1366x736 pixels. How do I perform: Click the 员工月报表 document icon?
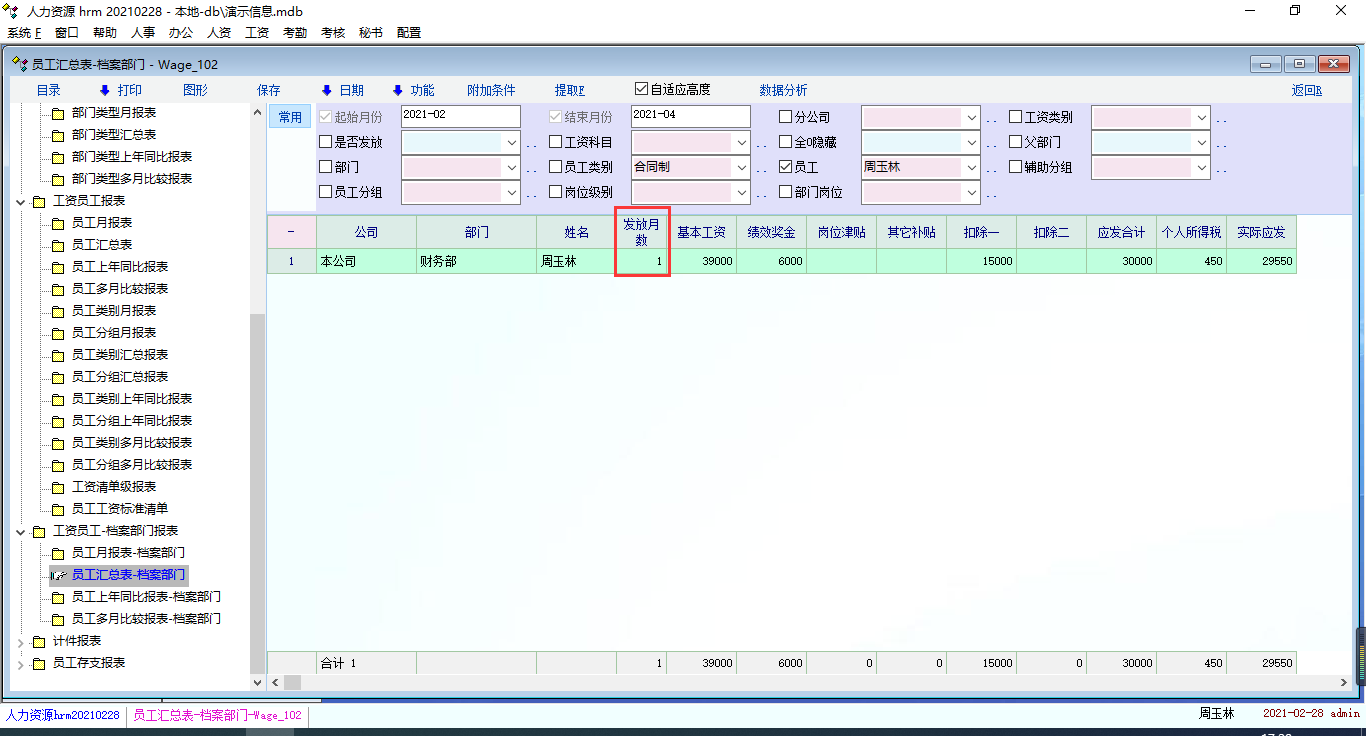pyautogui.click(x=58, y=223)
